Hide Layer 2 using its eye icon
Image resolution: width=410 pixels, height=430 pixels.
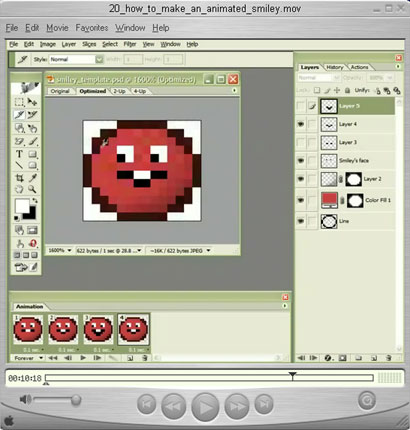[x=301, y=179]
